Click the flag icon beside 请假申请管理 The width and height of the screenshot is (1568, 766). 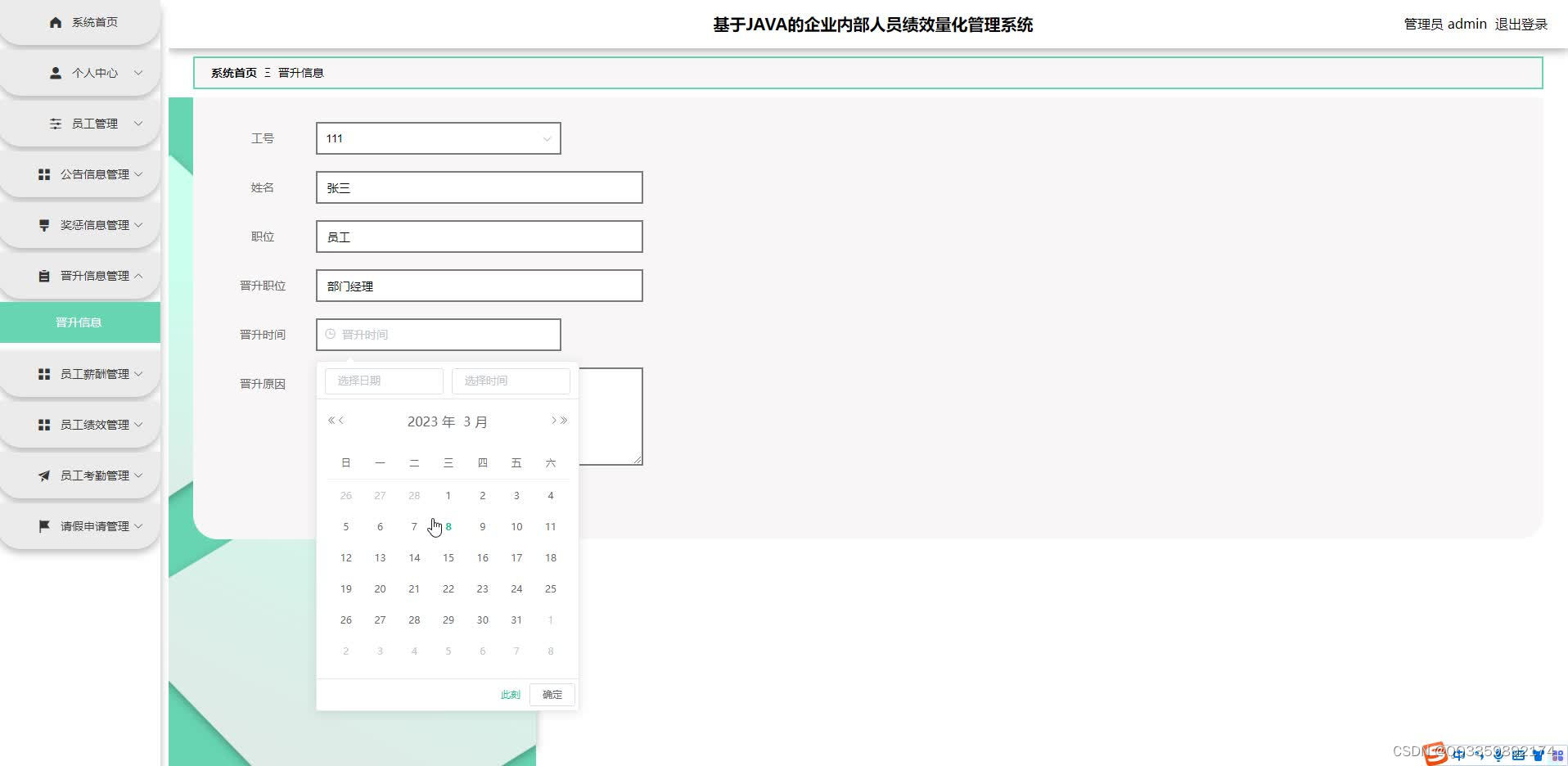coord(44,526)
